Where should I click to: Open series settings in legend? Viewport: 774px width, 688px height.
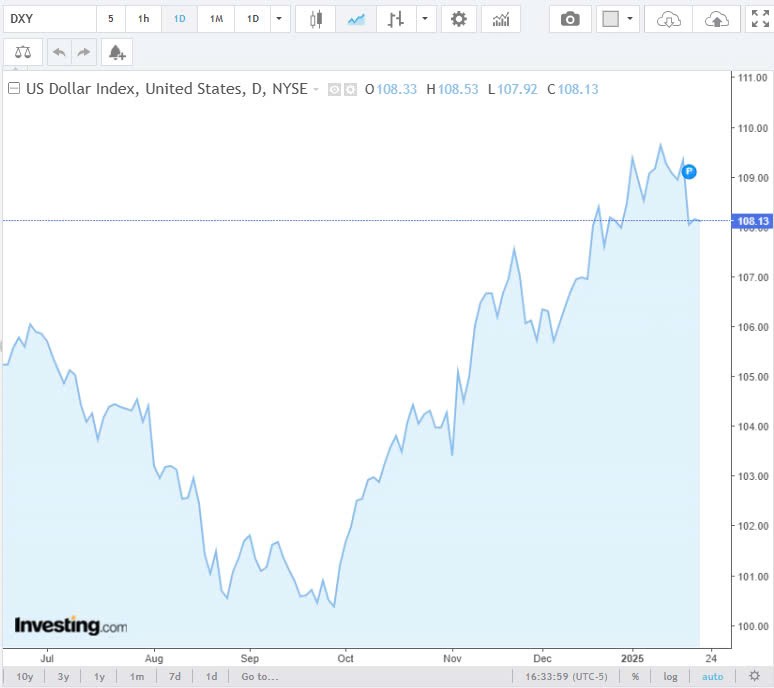[x=350, y=90]
